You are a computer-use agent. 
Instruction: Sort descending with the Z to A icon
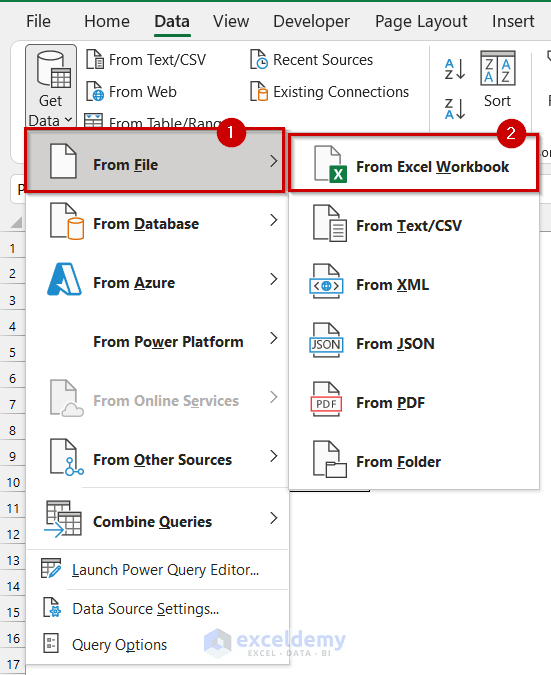[x=455, y=108]
